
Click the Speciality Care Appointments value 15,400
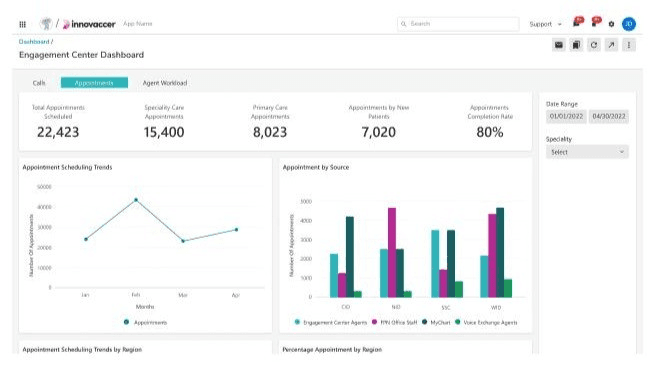pyautogui.click(x=164, y=132)
